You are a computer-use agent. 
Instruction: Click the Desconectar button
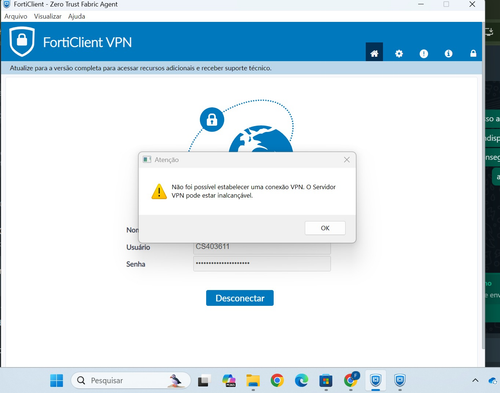(240, 298)
